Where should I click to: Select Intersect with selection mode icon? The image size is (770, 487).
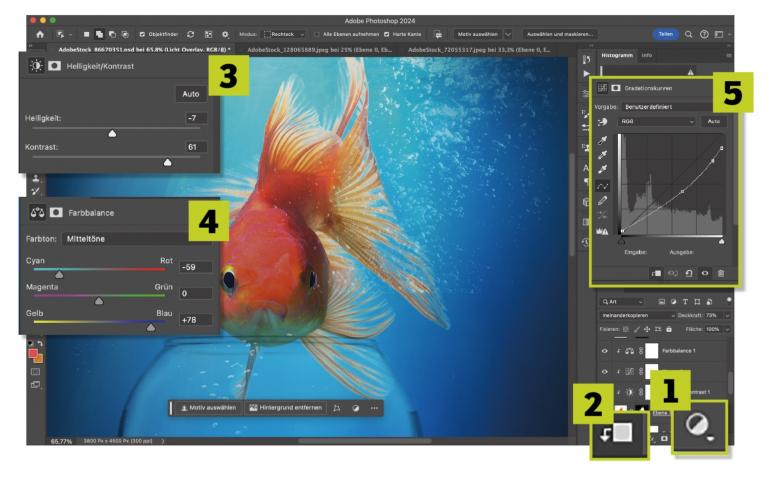click(125, 34)
